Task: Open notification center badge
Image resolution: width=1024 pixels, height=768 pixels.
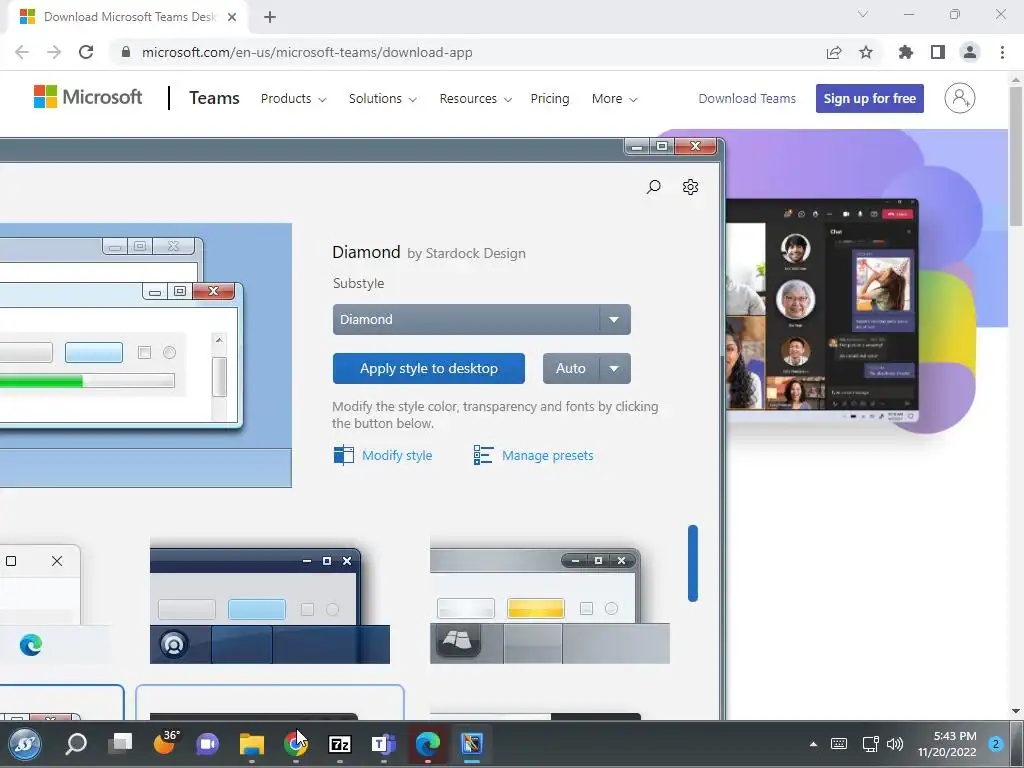Action: coord(995,744)
